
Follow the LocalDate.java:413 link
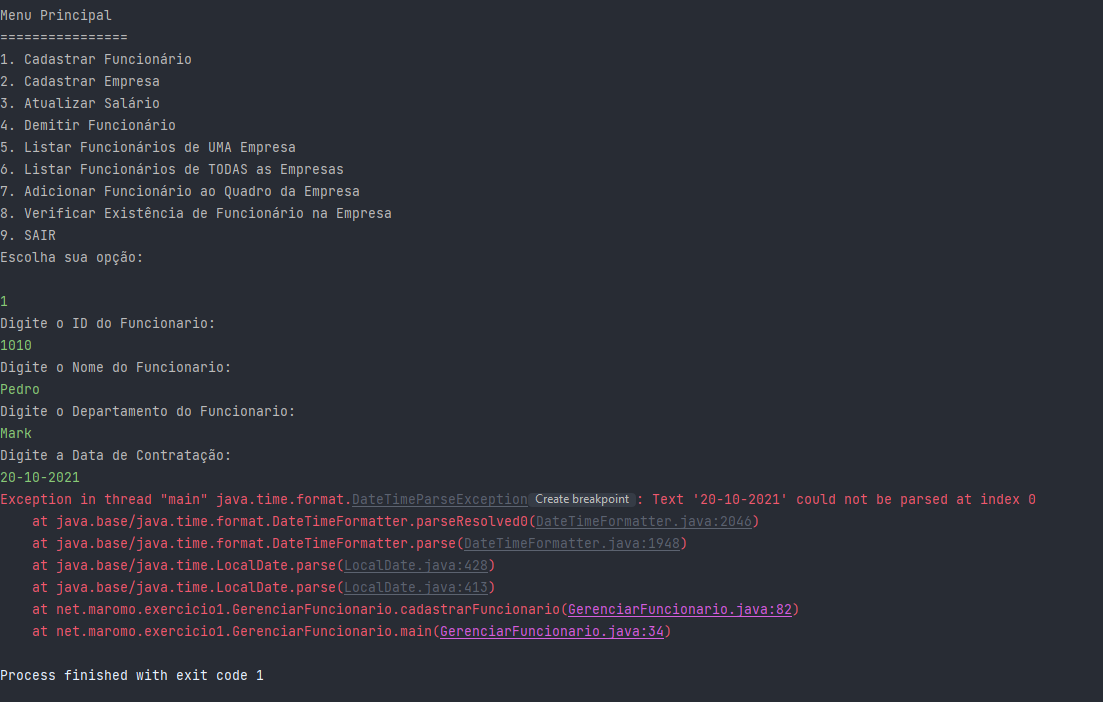click(416, 587)
